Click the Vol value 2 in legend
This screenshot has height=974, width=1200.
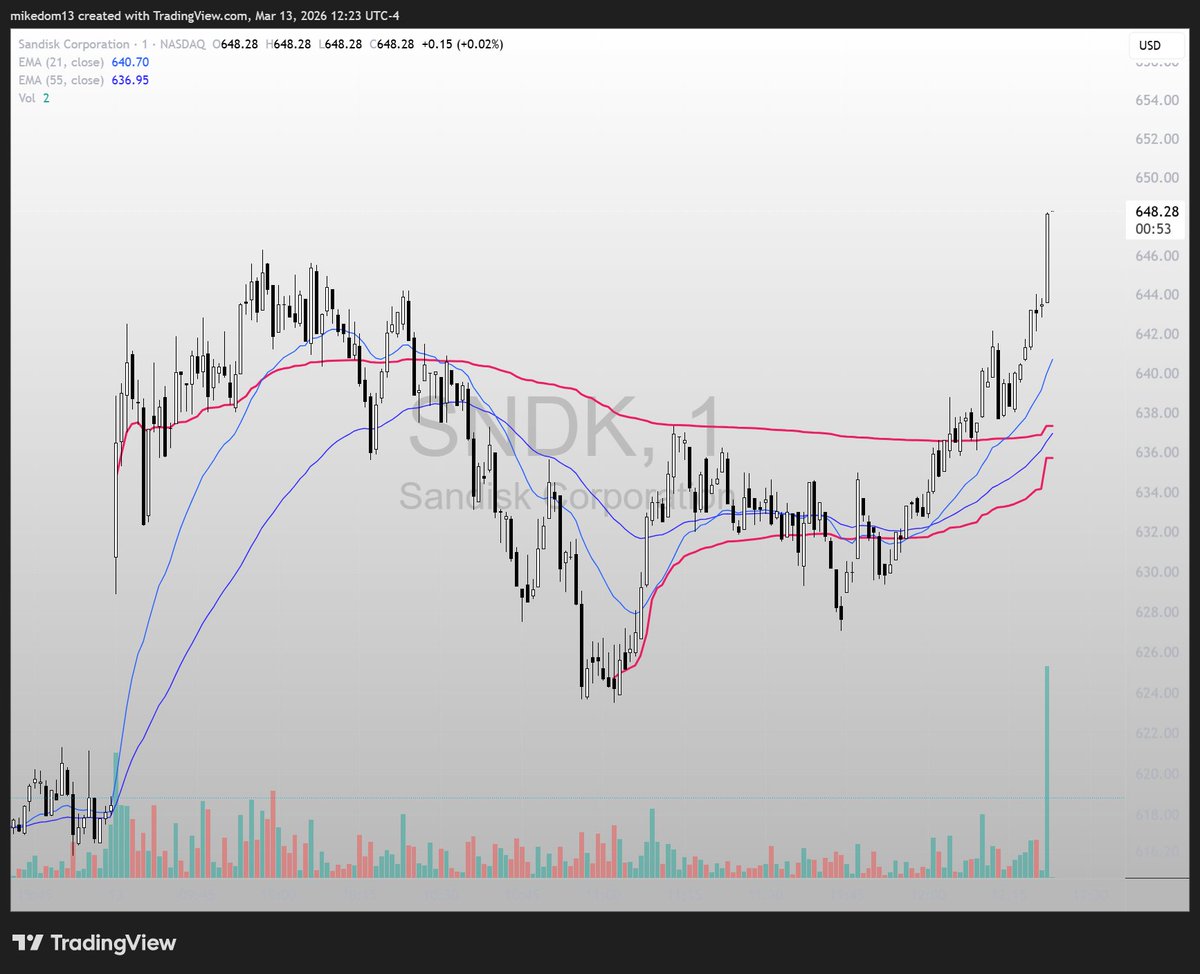click(46, 98)
